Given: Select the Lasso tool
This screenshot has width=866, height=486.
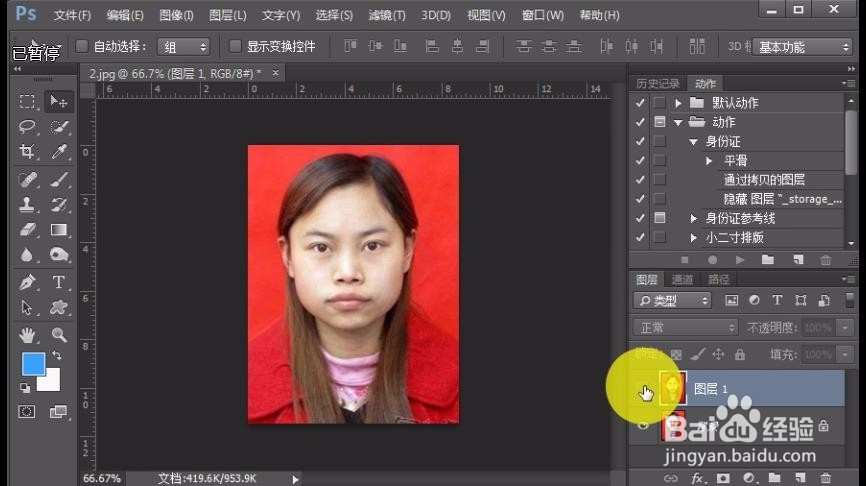Looking at the screenshot, I should tap(27, 126).
